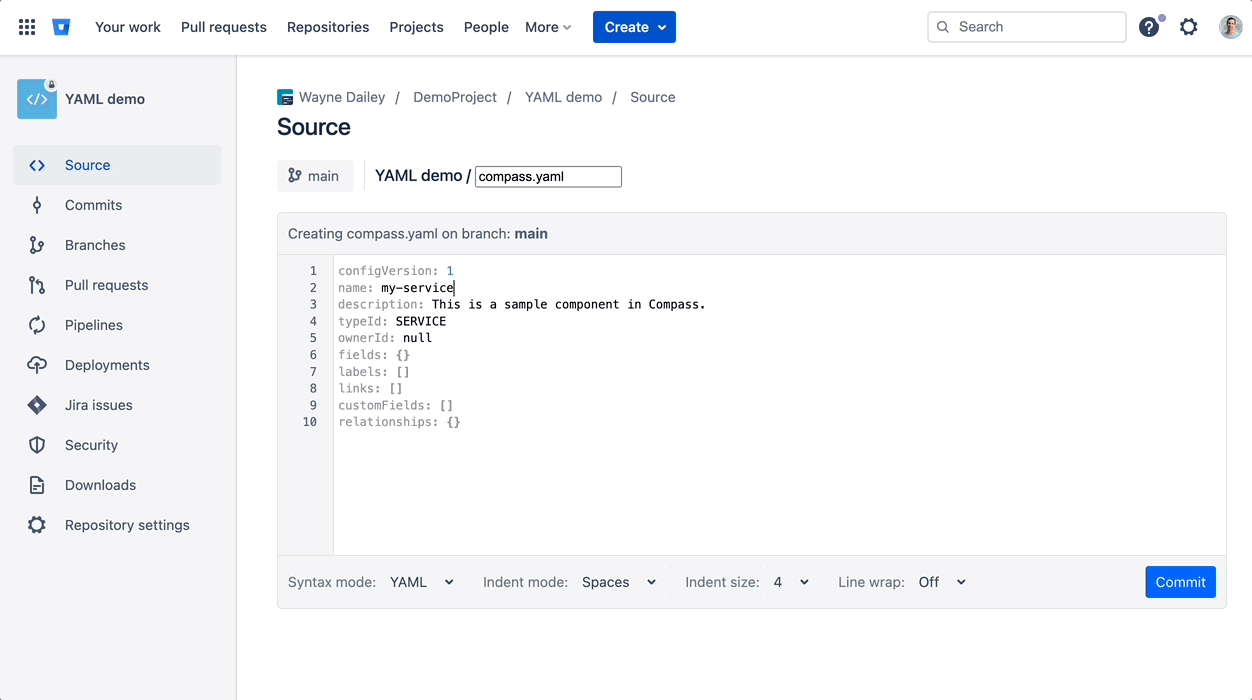The image size is (1252, 700).
Task: Open the Indent size dropdown
Action: pos(790,582)
